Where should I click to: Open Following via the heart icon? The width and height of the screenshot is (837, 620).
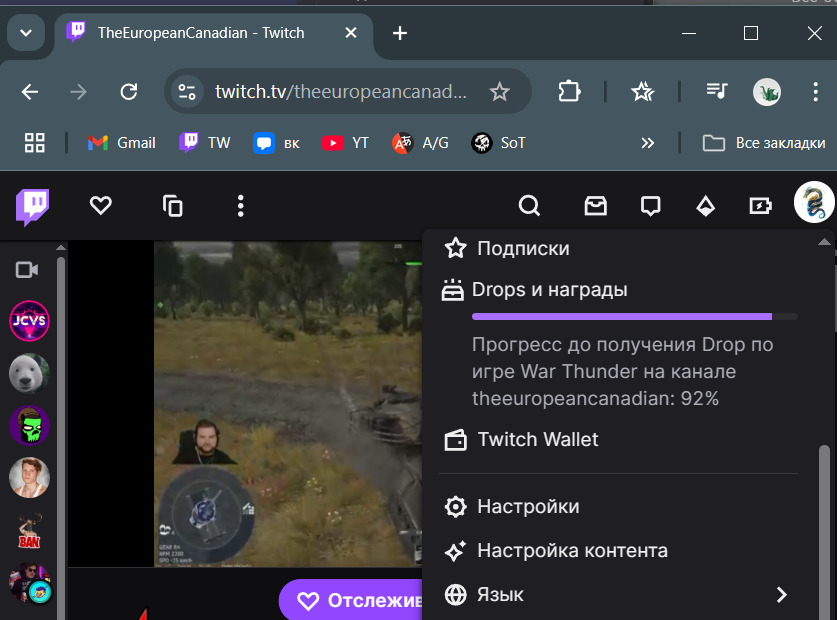pos(100,206)
